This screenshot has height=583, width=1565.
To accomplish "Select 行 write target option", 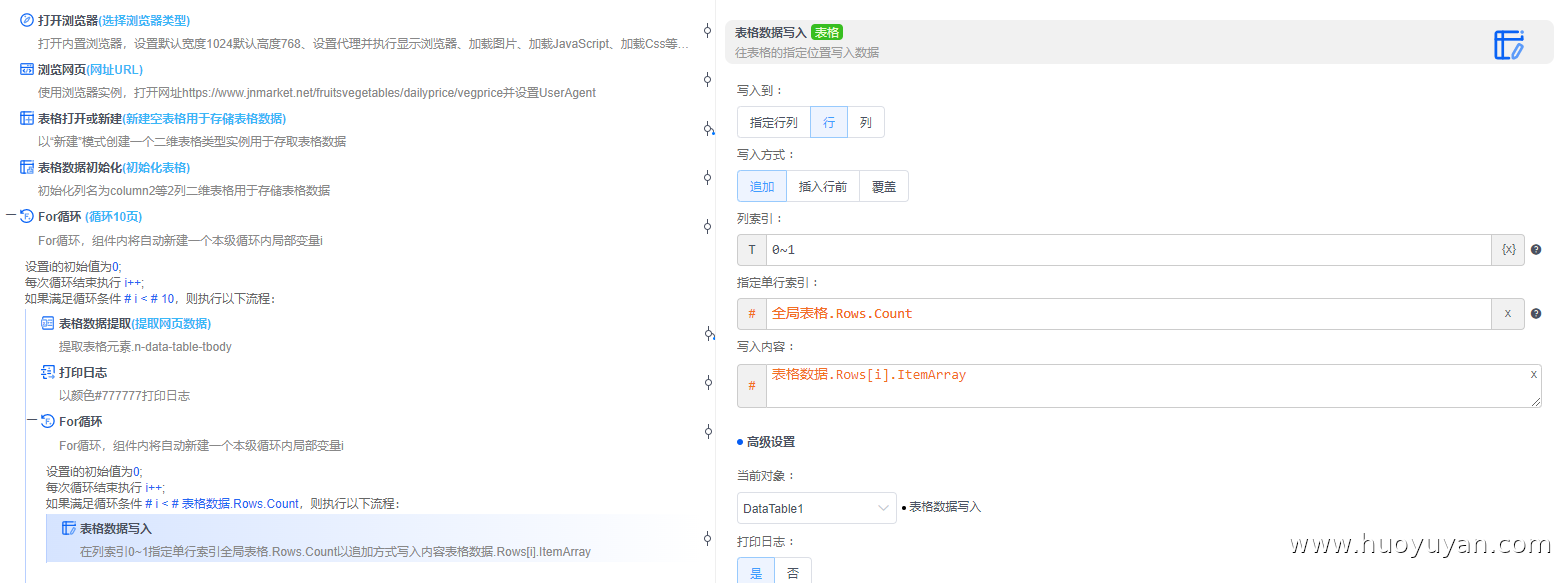I will [x=829, y=122].
